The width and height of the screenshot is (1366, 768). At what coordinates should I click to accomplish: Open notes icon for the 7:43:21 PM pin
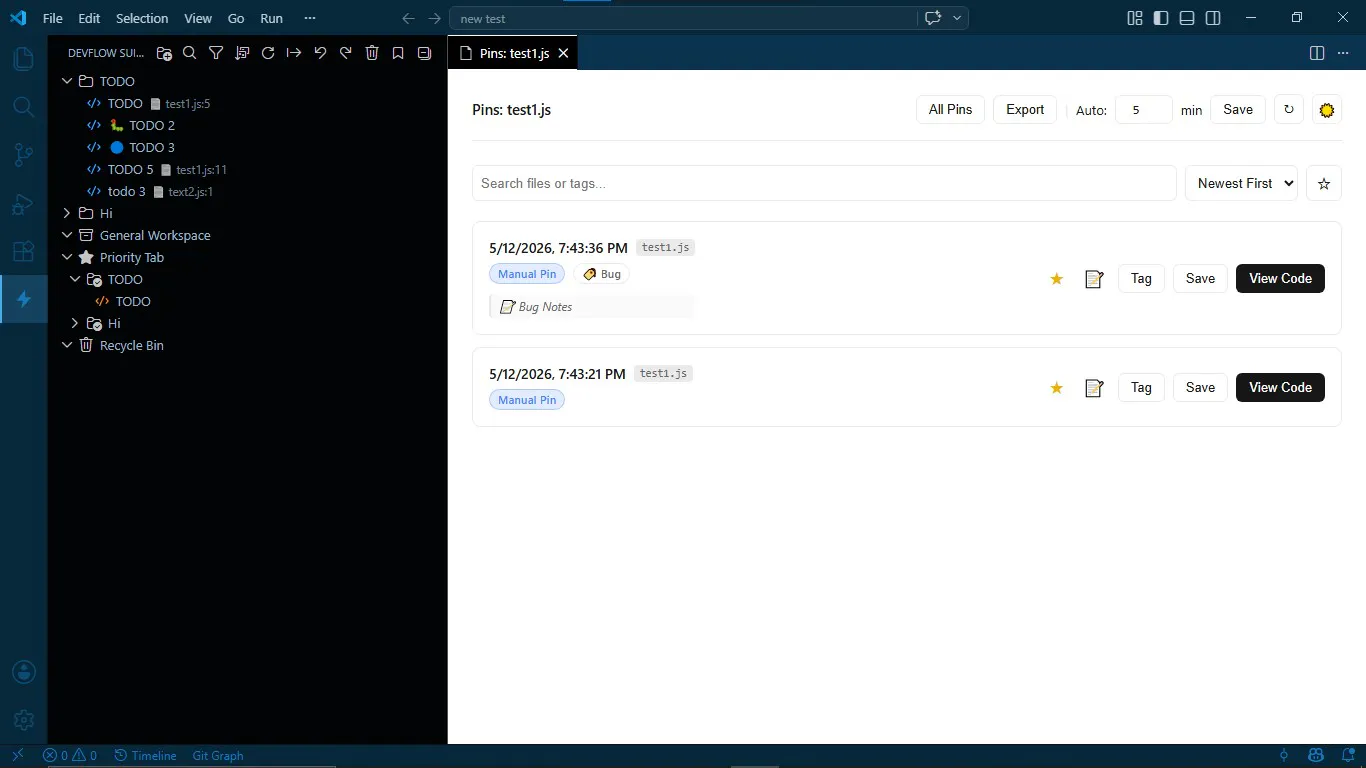coord(1094,388)
